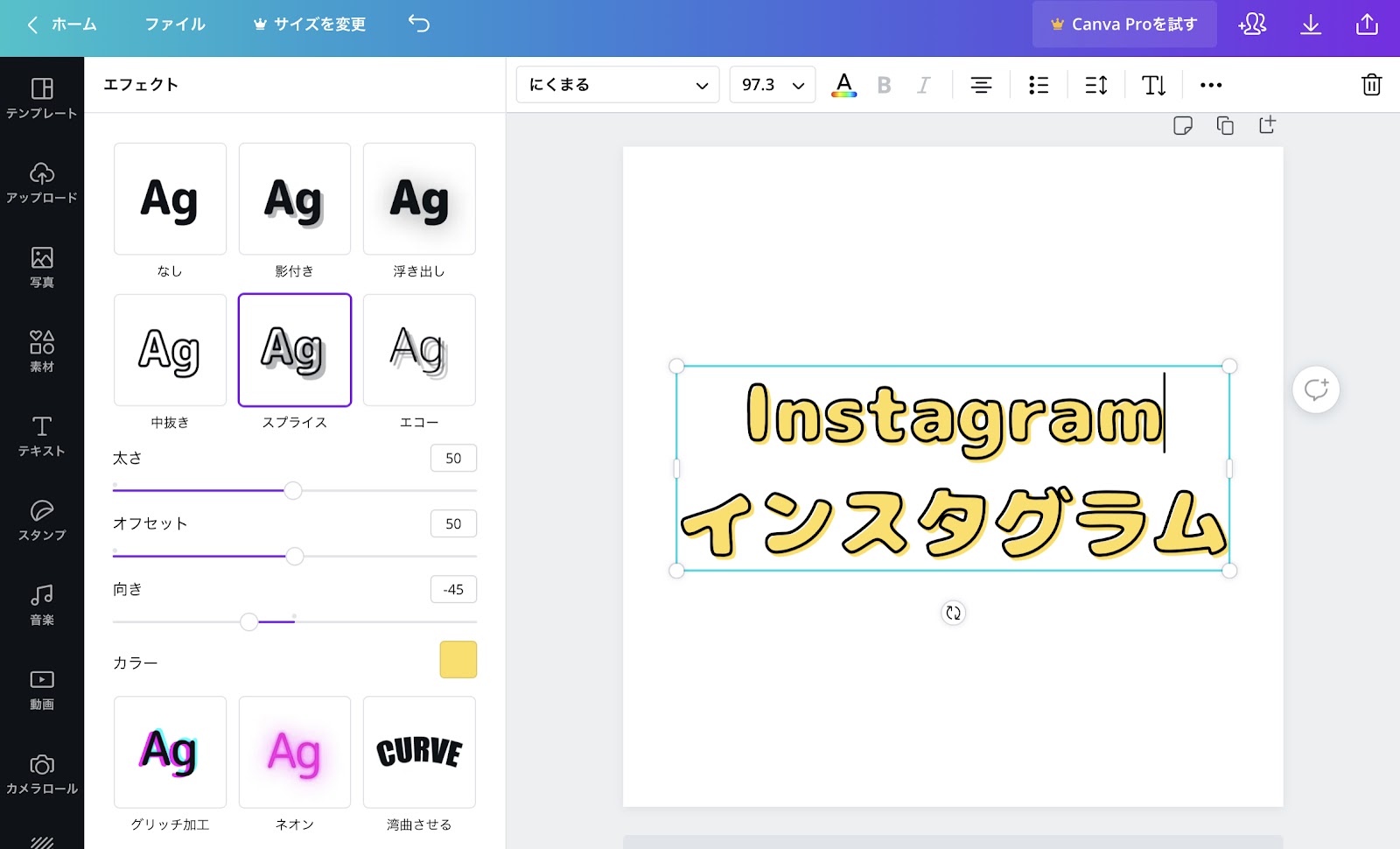Duplicate page using copy icon above canvas

[x=1225, y=125]
